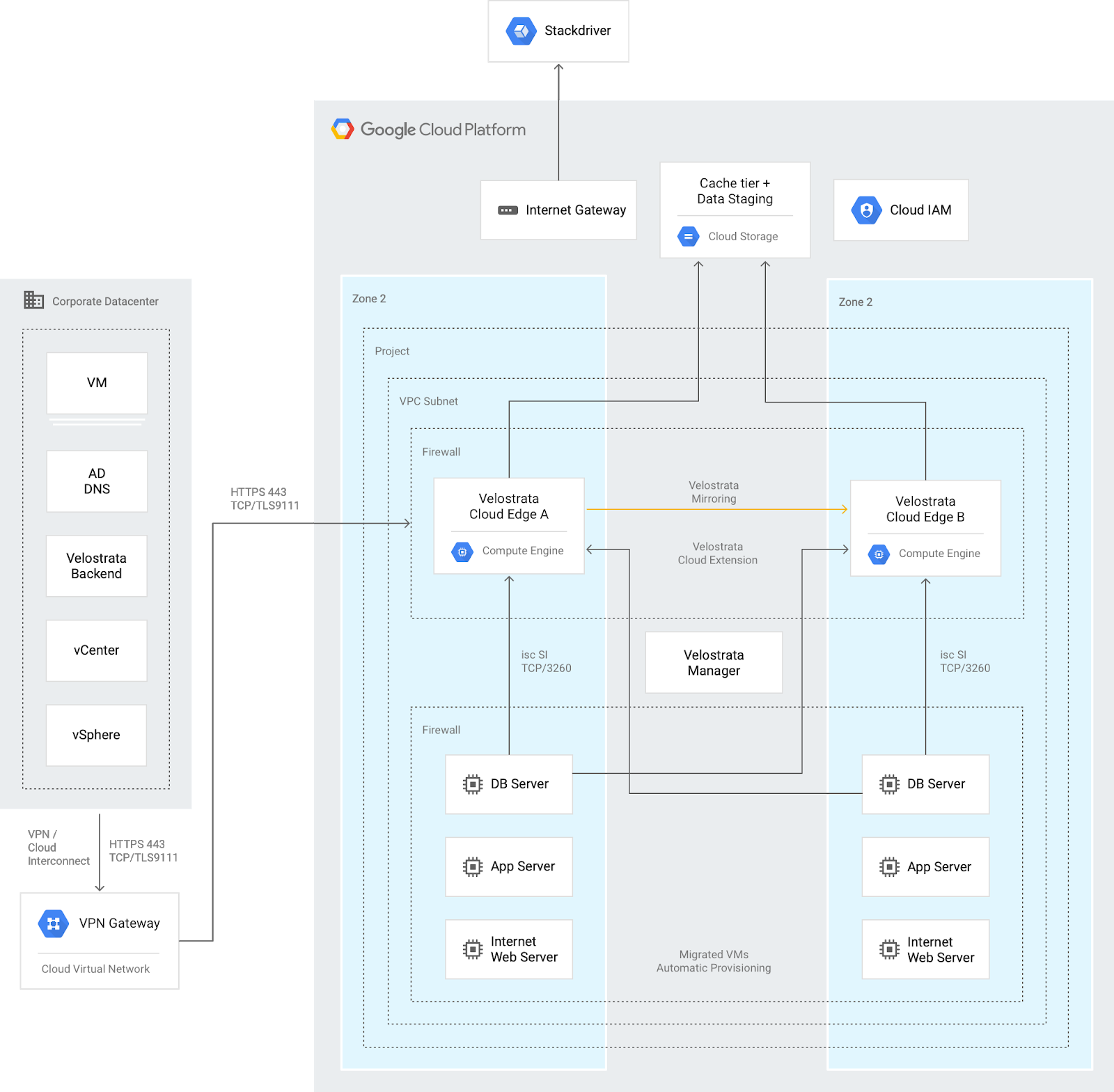Click the Velostrata Mirroring arrow
Image resolution: width=1114 pixels, height=1092 pixels.
pos(717,509)
